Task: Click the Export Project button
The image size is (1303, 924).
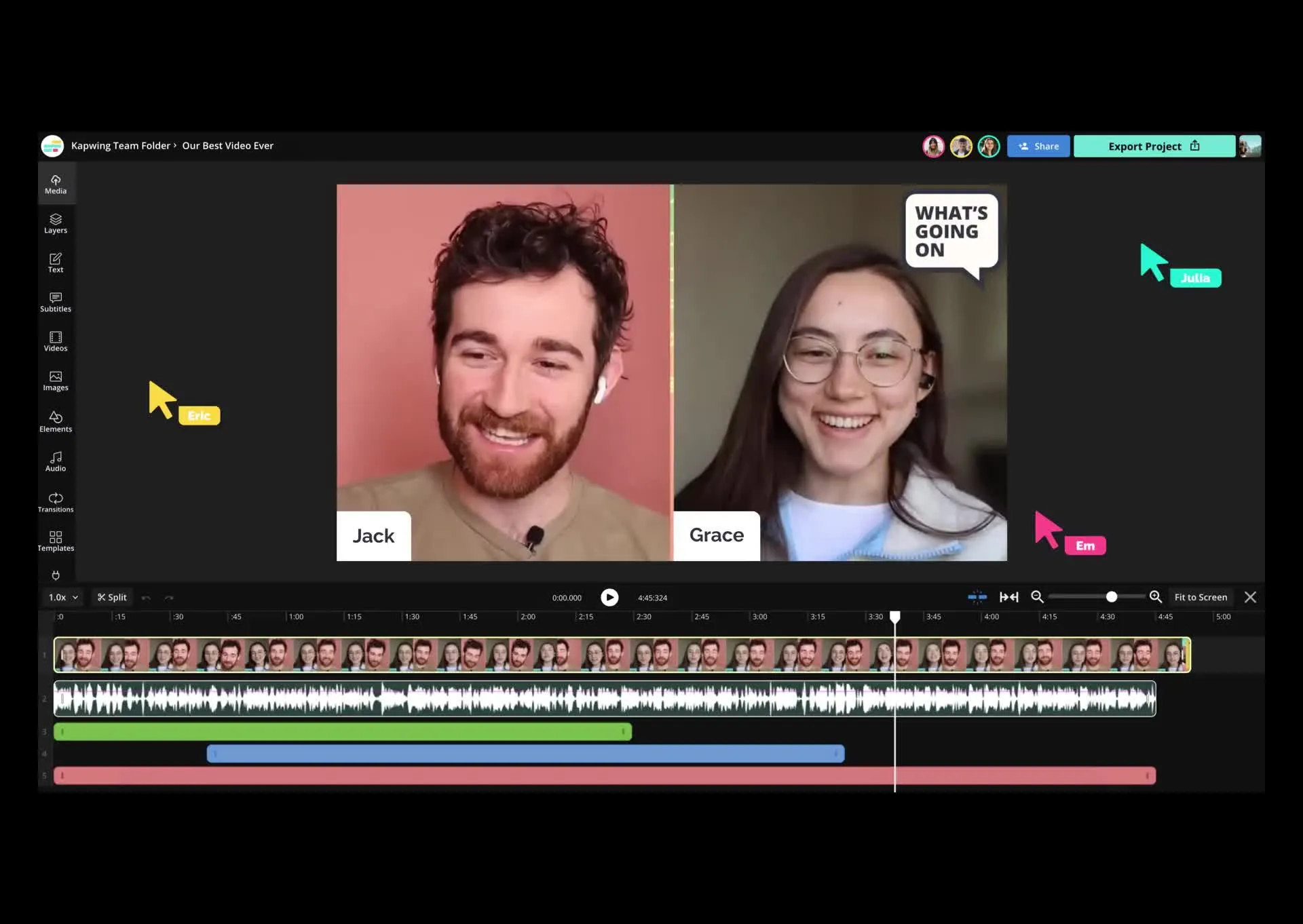Action: pos(1153,146)
